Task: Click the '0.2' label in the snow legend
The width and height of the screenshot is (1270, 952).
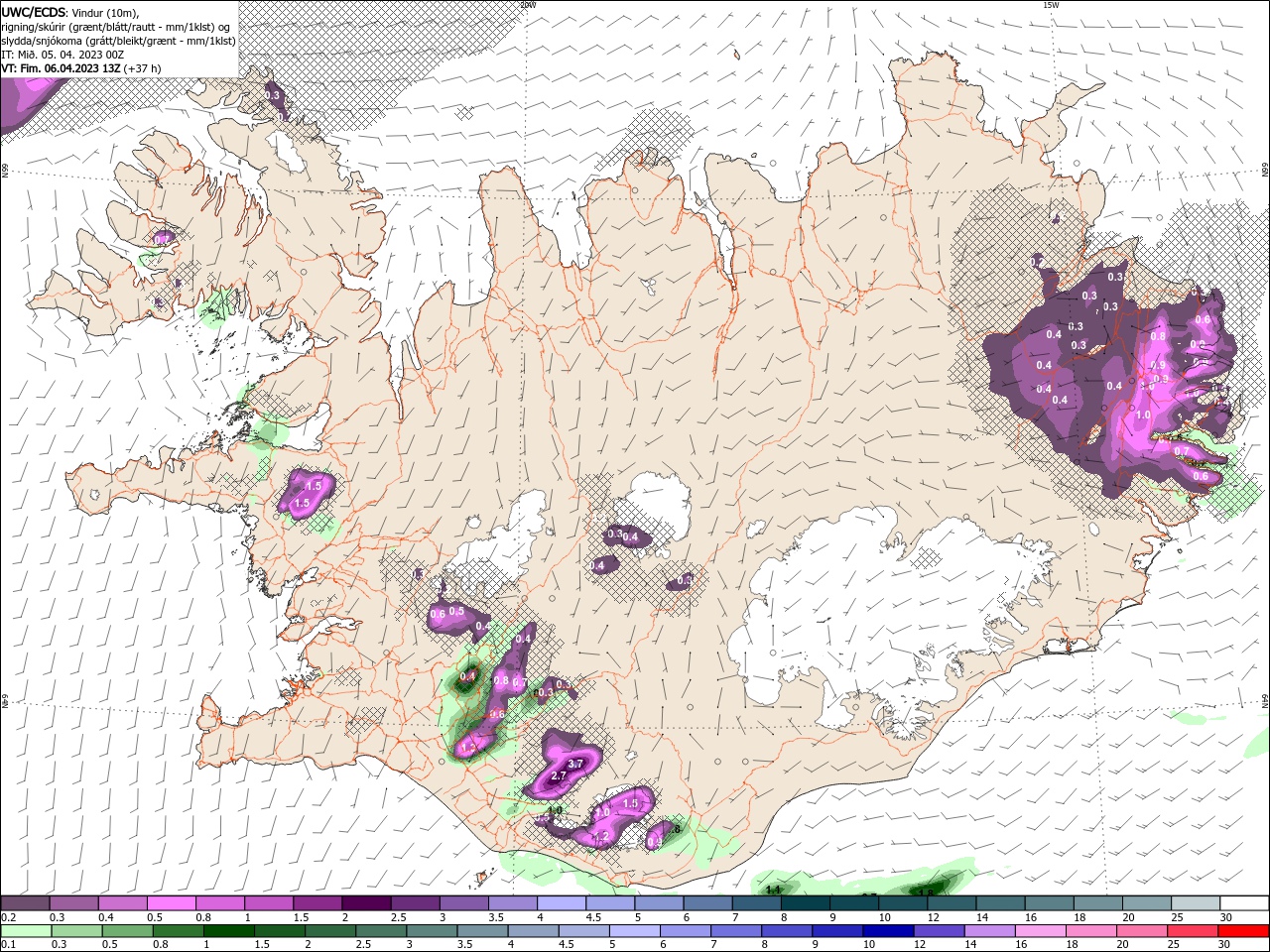Action: pyautogui.click(x=9, y=917)
